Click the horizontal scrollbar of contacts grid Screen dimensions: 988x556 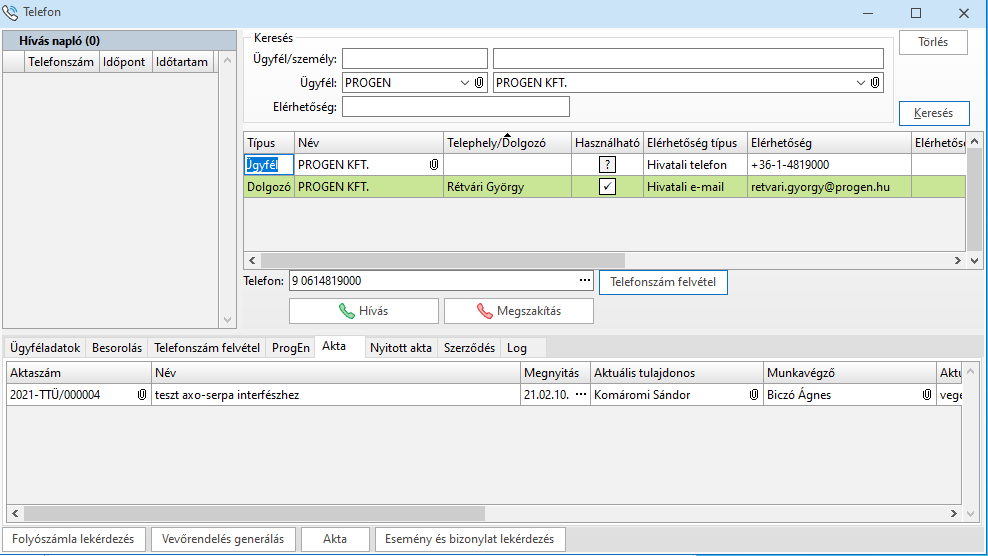[442, 260]
